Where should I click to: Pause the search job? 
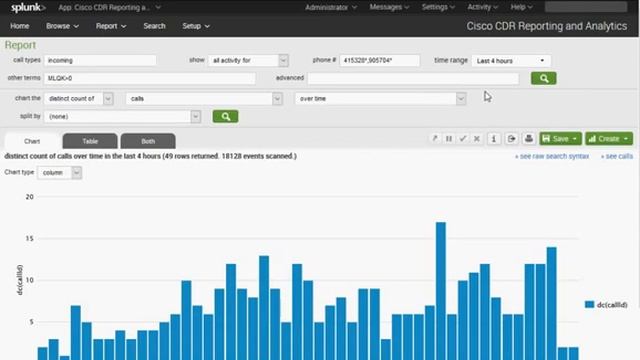coord(449,139)
